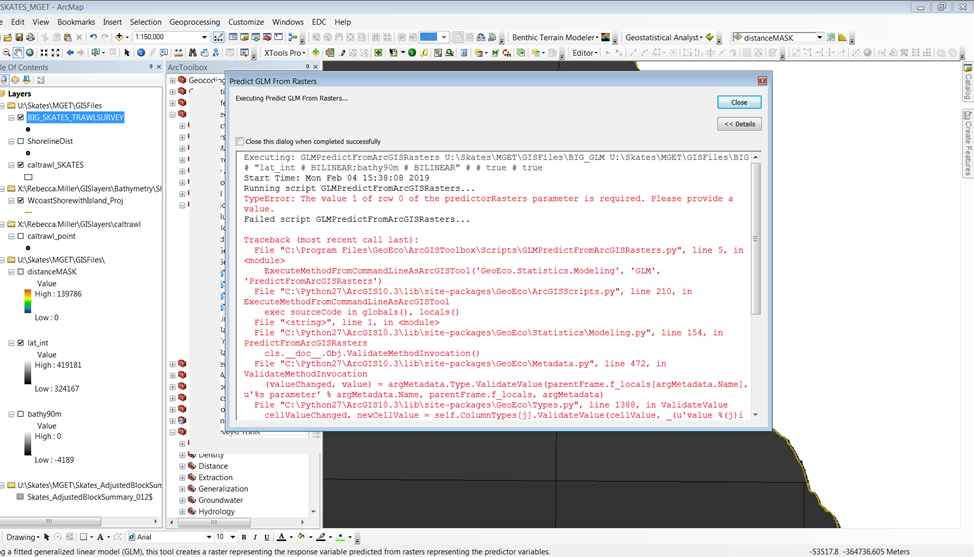Click the Save map document icon
This screenshot has height=557, width=974.
[19, 37]
